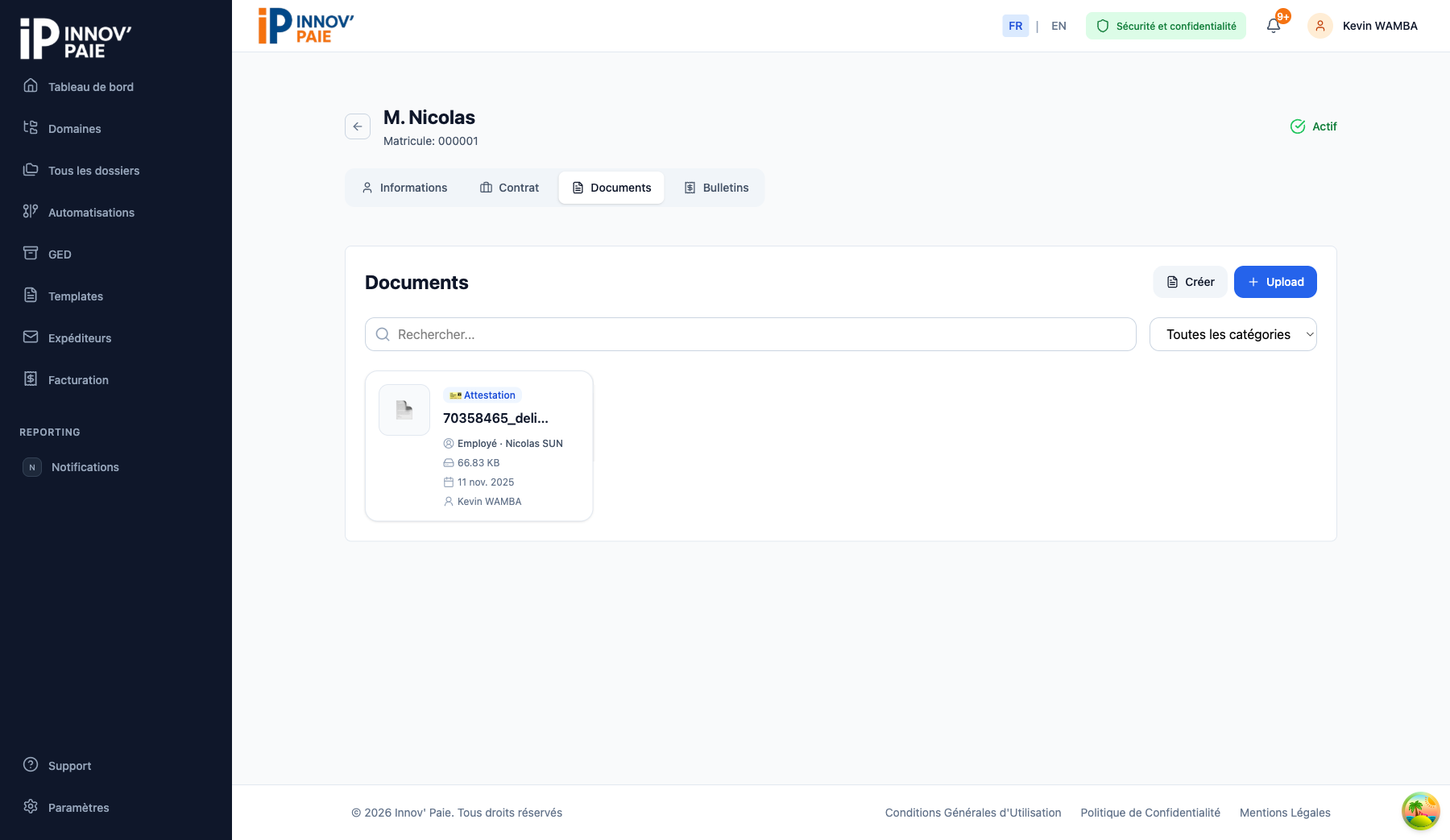This screenshot has height=840, width=1450.
Task: Click the Tableau de bord home icon
Action: 31,85
